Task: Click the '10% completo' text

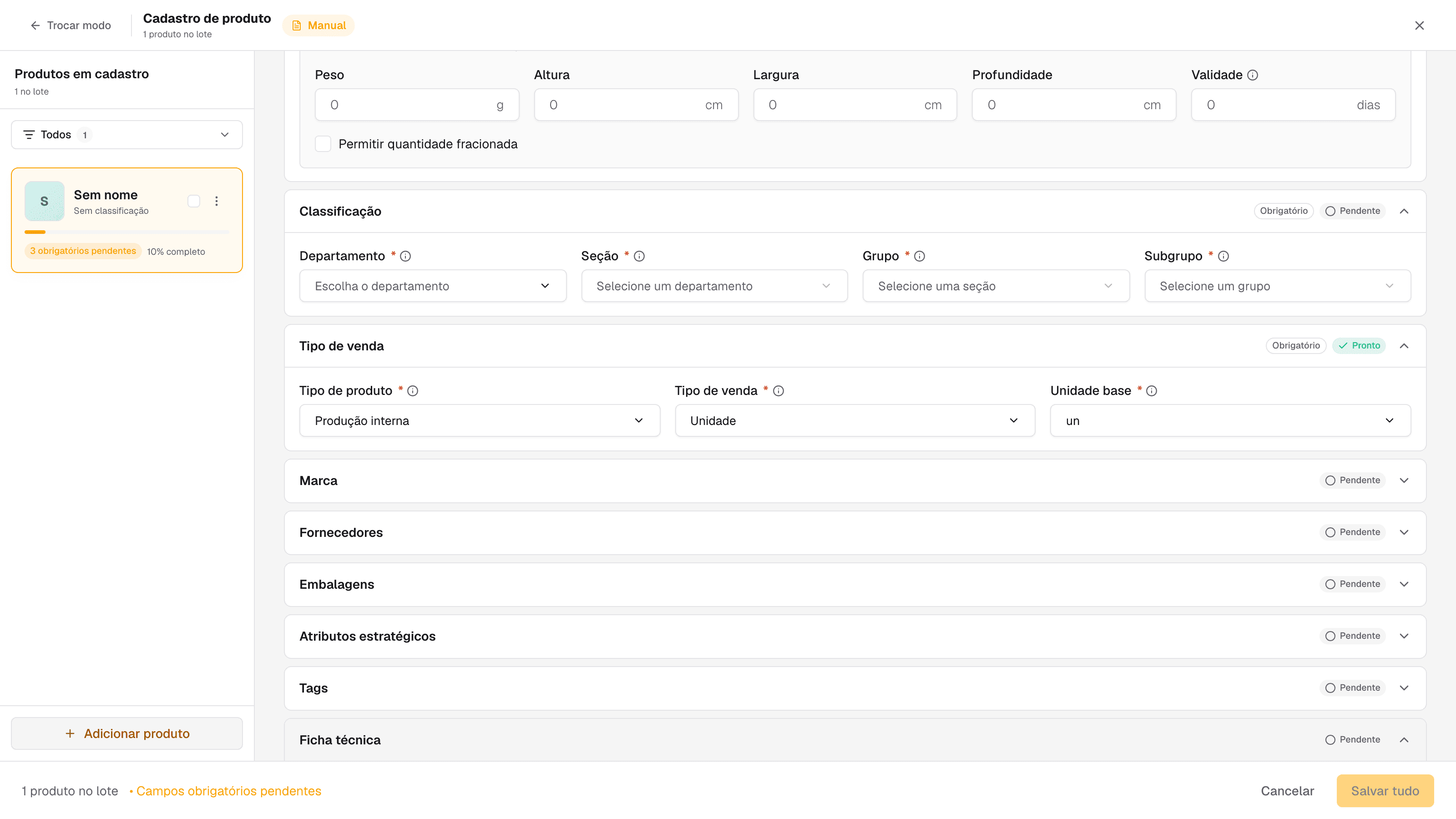Action: tap(176, 252)
